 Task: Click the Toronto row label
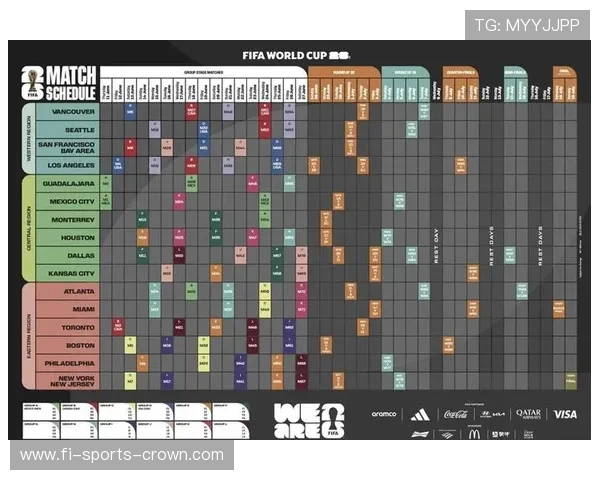[68, 328]
